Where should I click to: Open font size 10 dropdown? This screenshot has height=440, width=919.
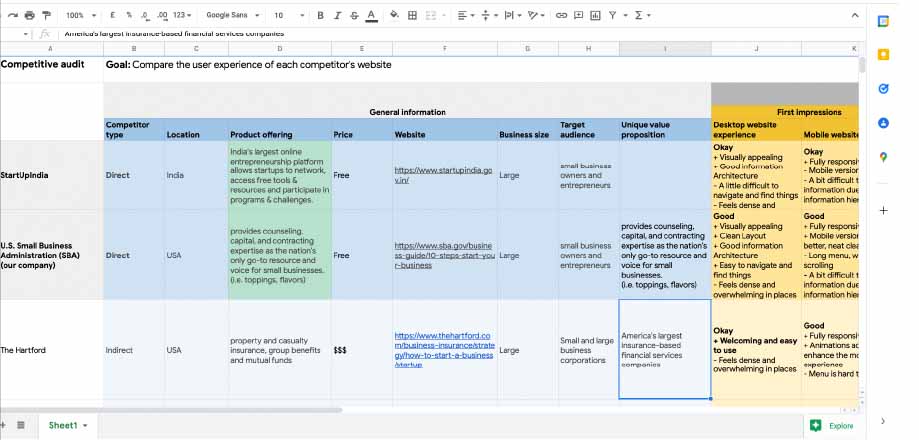point(289,15)
